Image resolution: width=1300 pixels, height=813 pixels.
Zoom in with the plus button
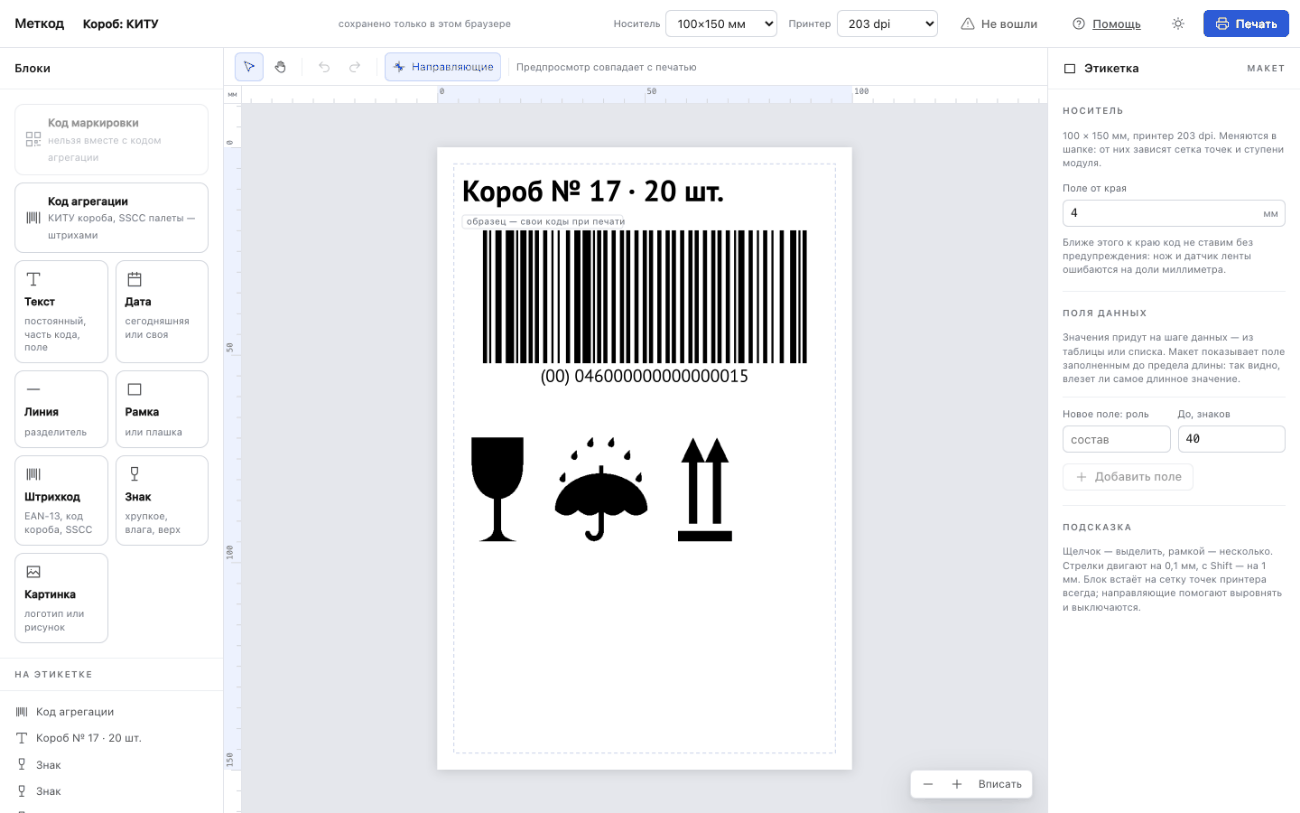[957, 784]
